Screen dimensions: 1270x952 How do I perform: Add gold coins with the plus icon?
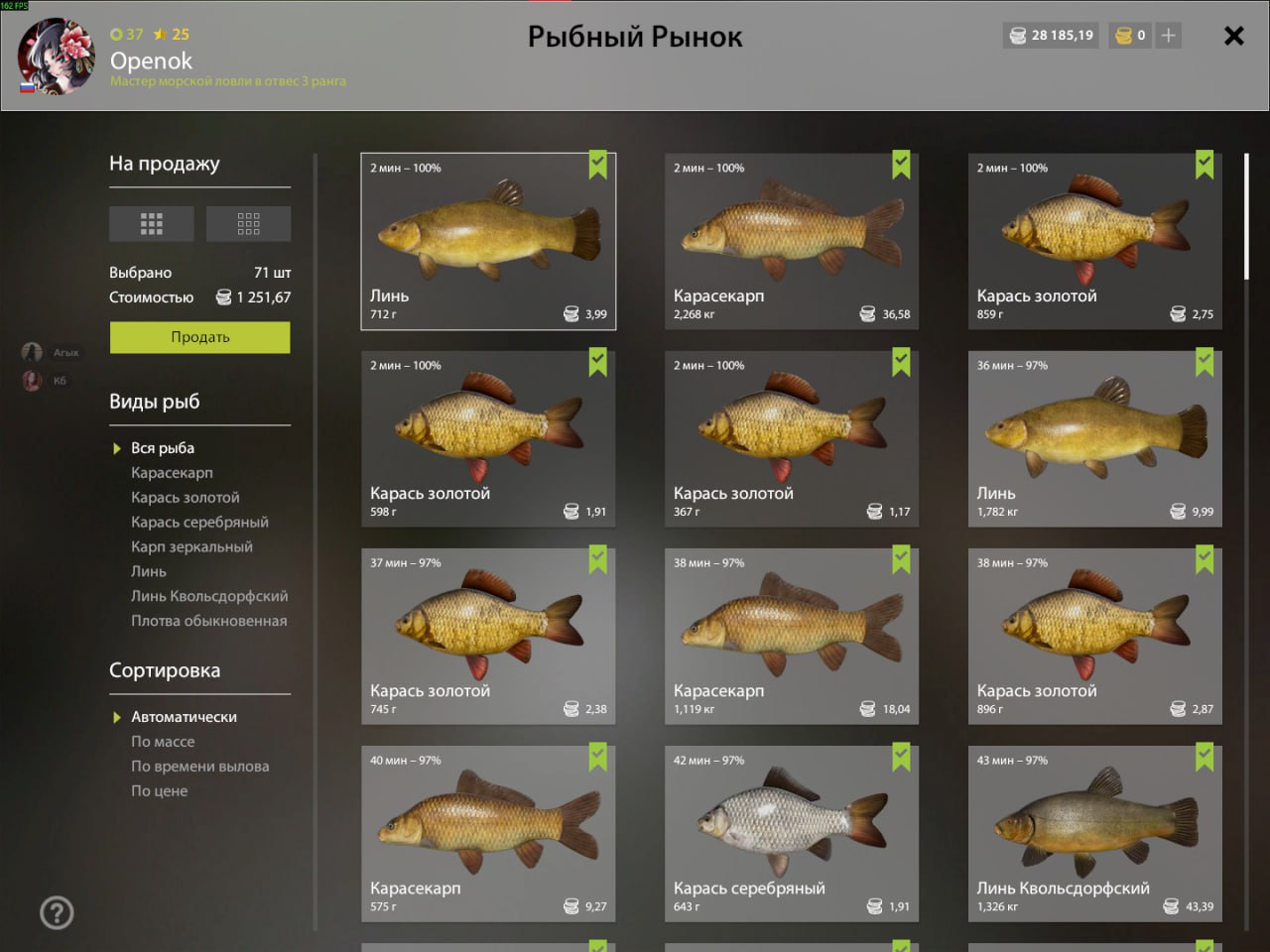point(1169,36)
